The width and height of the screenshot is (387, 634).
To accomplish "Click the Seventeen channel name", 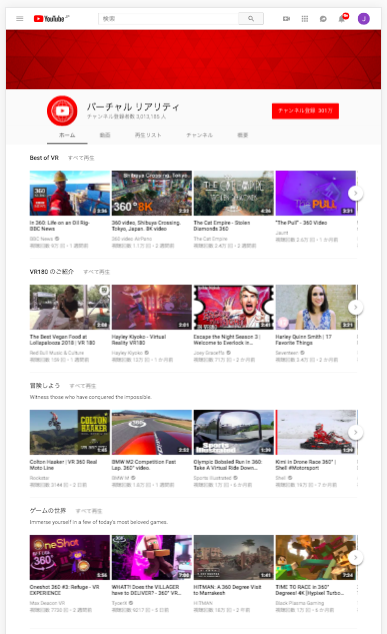I will coord(287,353).
